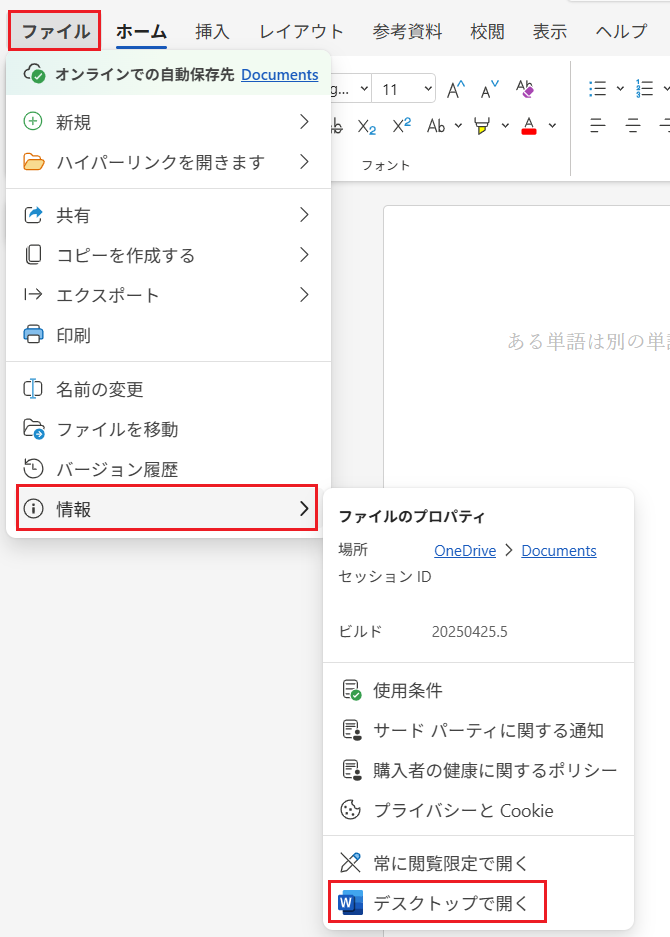
Task: Click the Increase font size icon
Action: (x=456, y=89)
